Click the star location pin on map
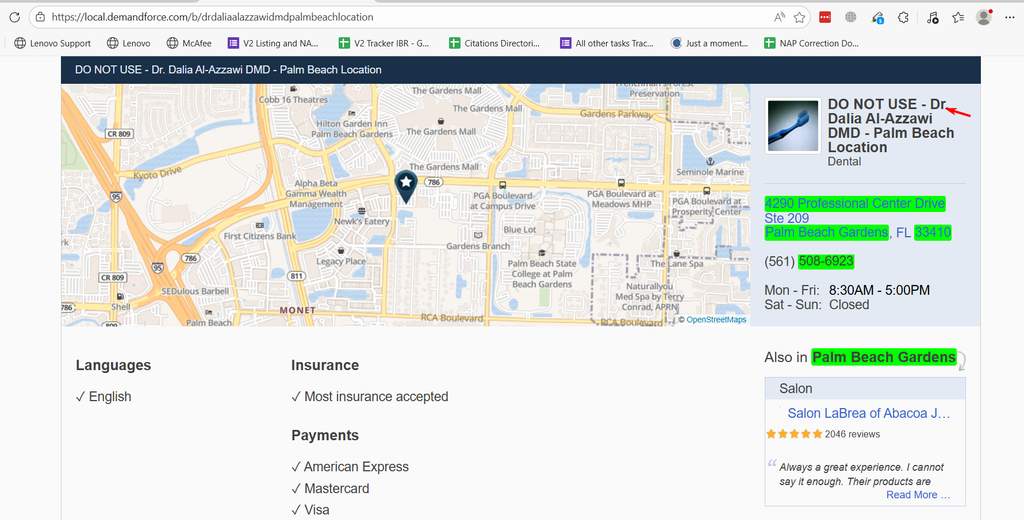1024x520 pixels. point(406,186)
